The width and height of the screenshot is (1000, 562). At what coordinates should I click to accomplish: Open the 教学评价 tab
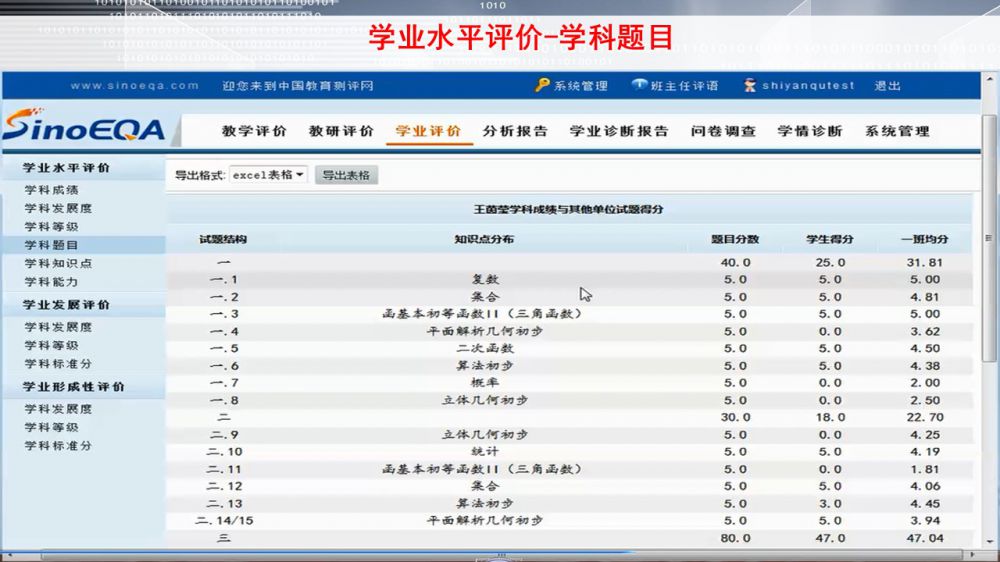coord(254,131)
